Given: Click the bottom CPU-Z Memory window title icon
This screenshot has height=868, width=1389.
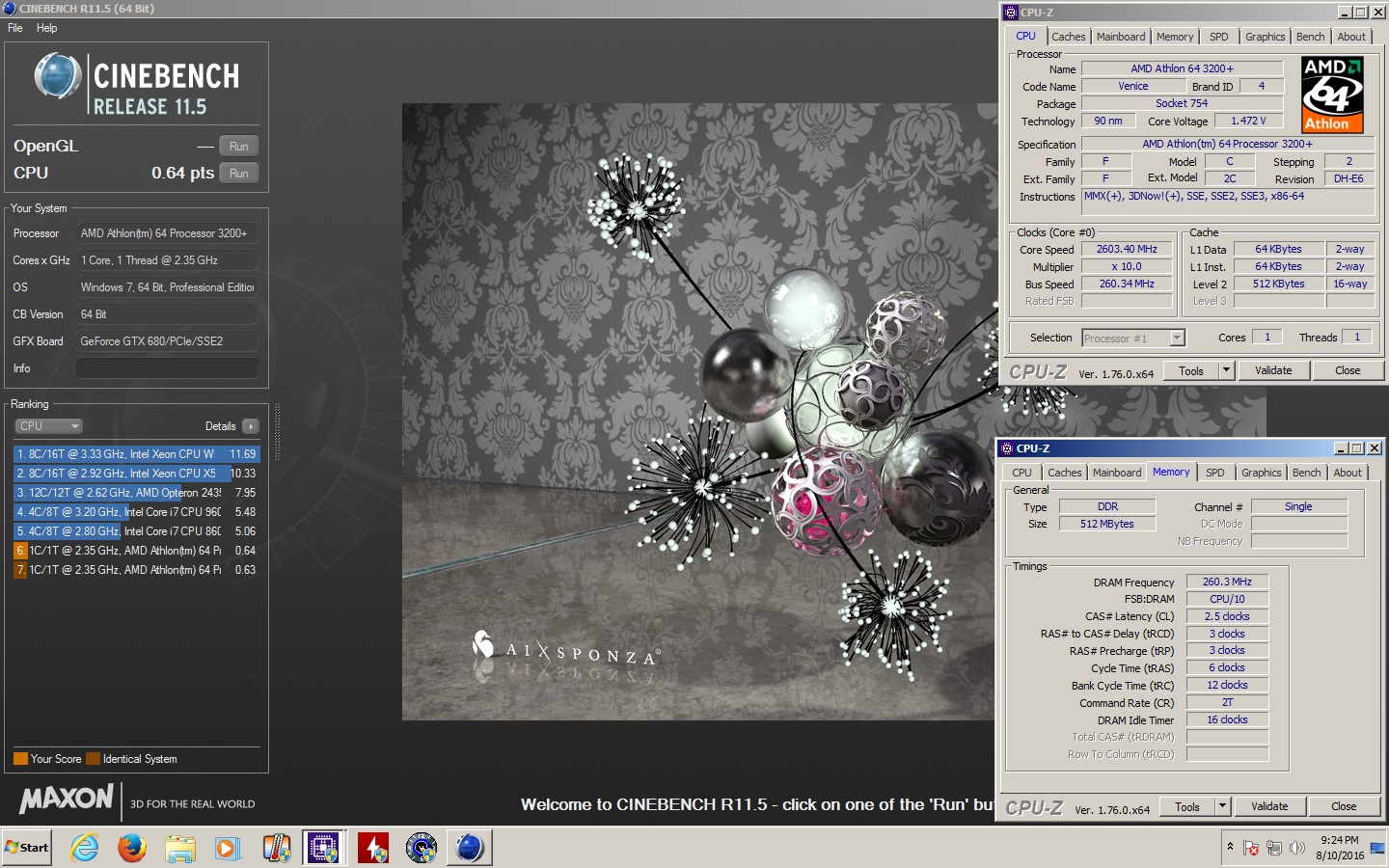Looking at the screenshot, I should click(x=1007, y=448).
